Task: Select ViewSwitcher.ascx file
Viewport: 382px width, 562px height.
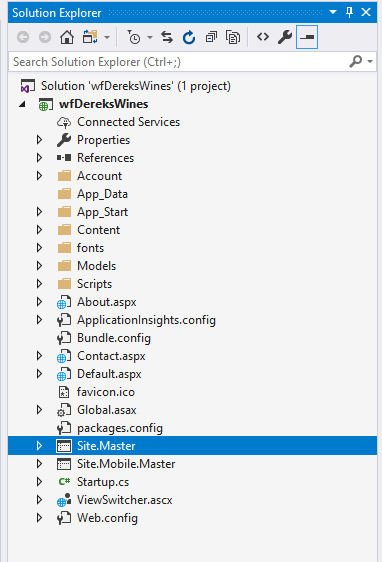Action: pyautogui.click(x=124, y=500)
